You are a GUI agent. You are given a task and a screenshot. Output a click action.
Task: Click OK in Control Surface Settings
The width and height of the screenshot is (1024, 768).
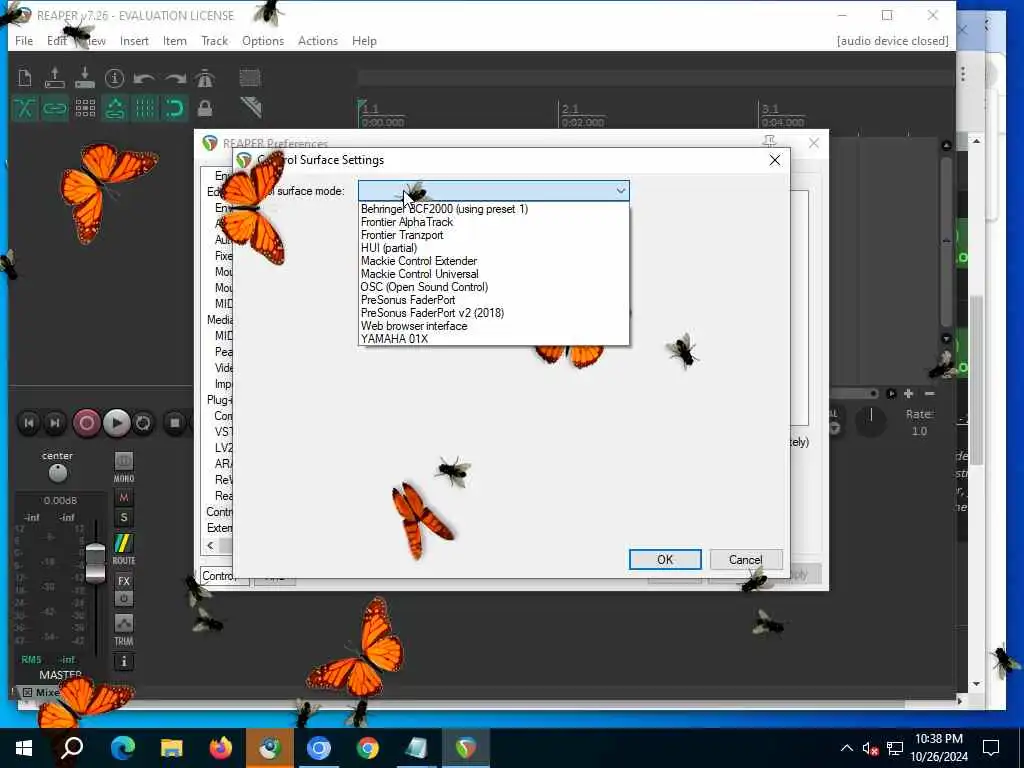(x=665, y=560)
